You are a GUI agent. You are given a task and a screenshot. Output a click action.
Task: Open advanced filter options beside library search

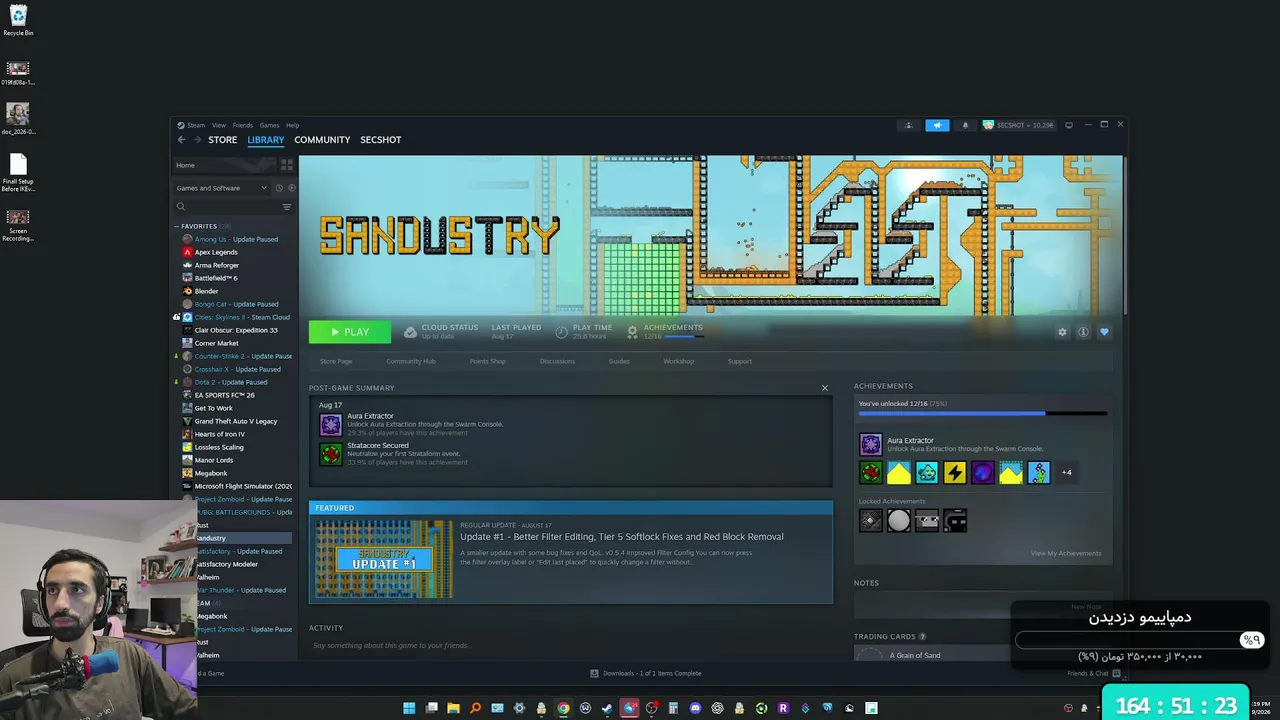click(286, 207)
